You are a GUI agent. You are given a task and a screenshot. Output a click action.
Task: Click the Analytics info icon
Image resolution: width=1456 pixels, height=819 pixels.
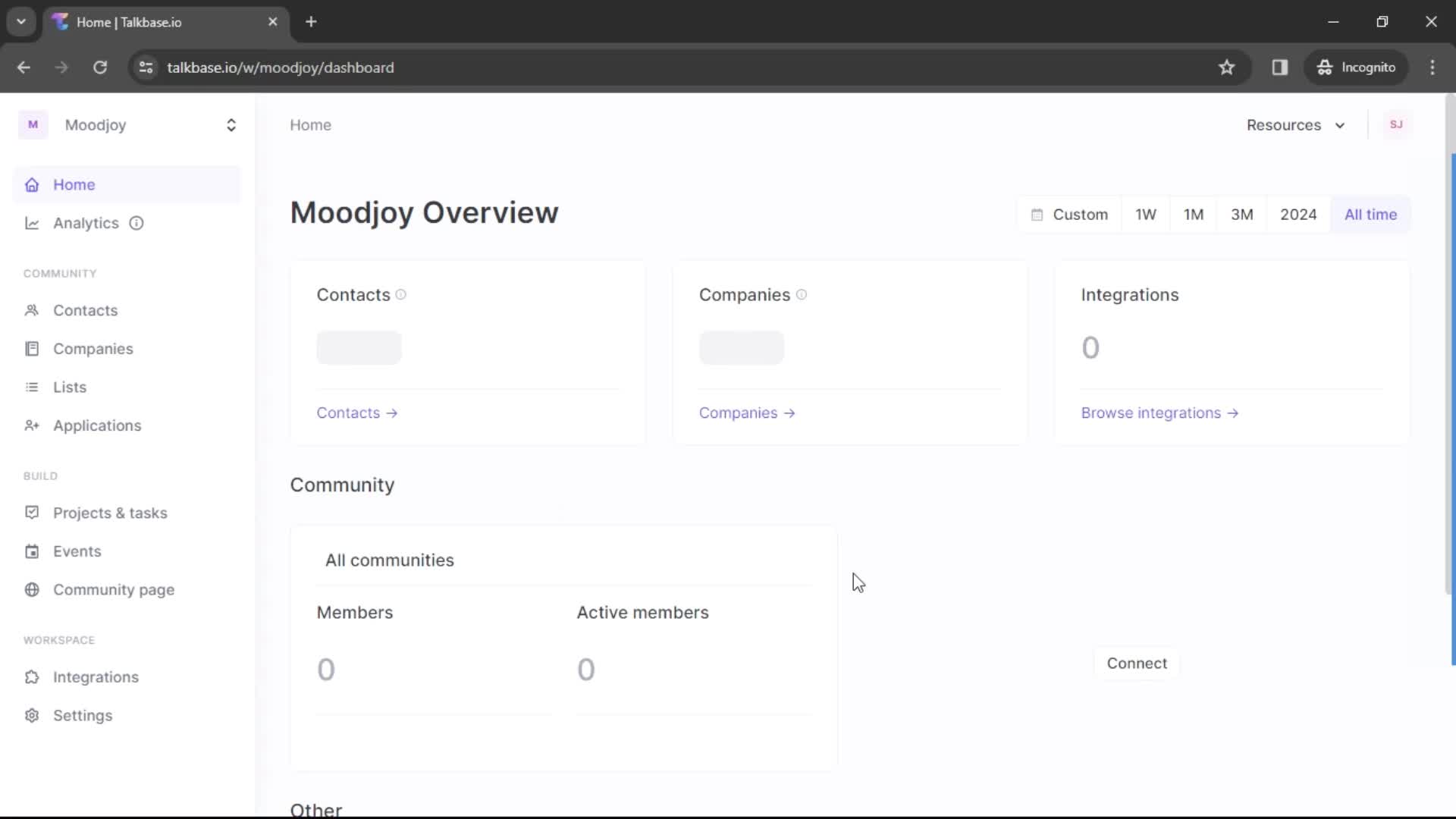[x=136, y=223]
